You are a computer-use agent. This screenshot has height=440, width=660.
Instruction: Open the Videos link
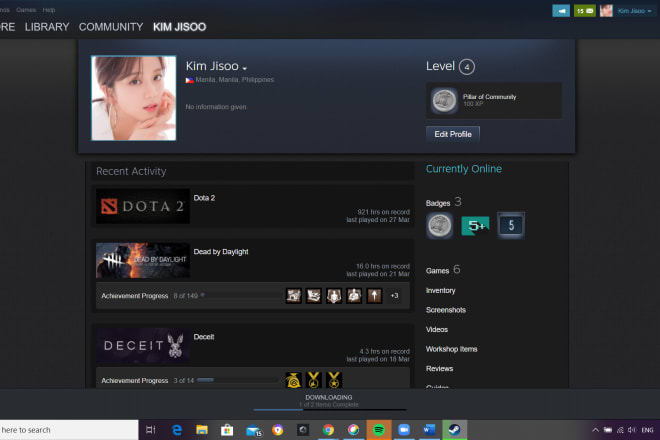pos(436,330)
